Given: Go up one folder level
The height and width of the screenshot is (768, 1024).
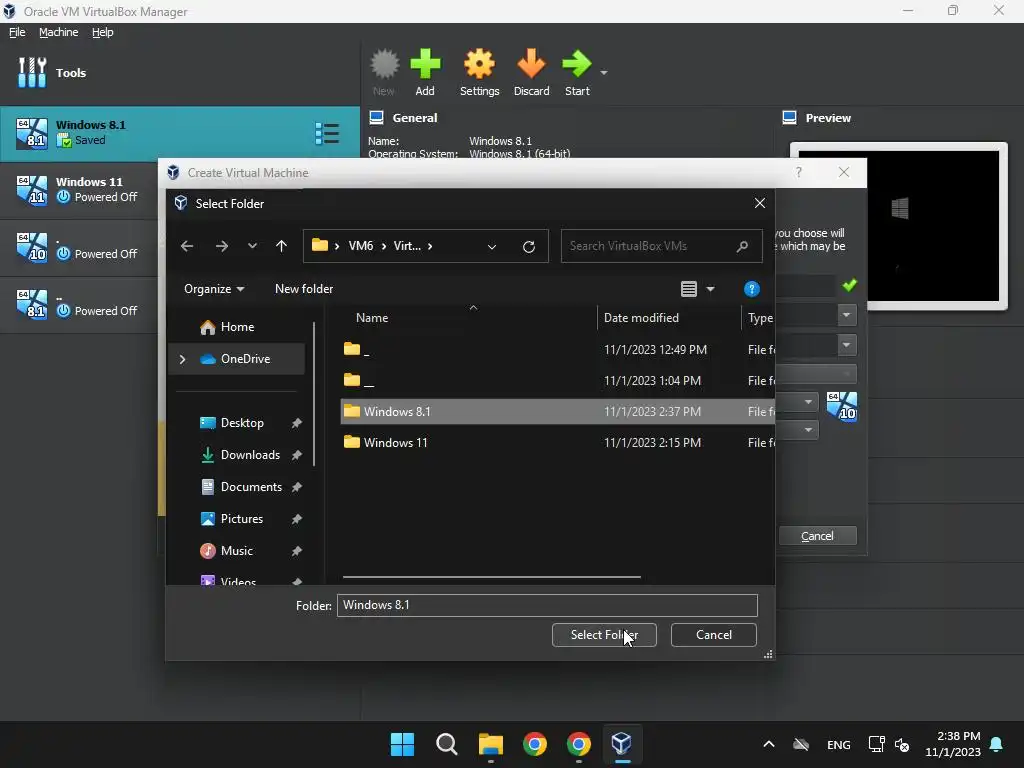Looking at the screenshot, I should (x=281, y=246).
